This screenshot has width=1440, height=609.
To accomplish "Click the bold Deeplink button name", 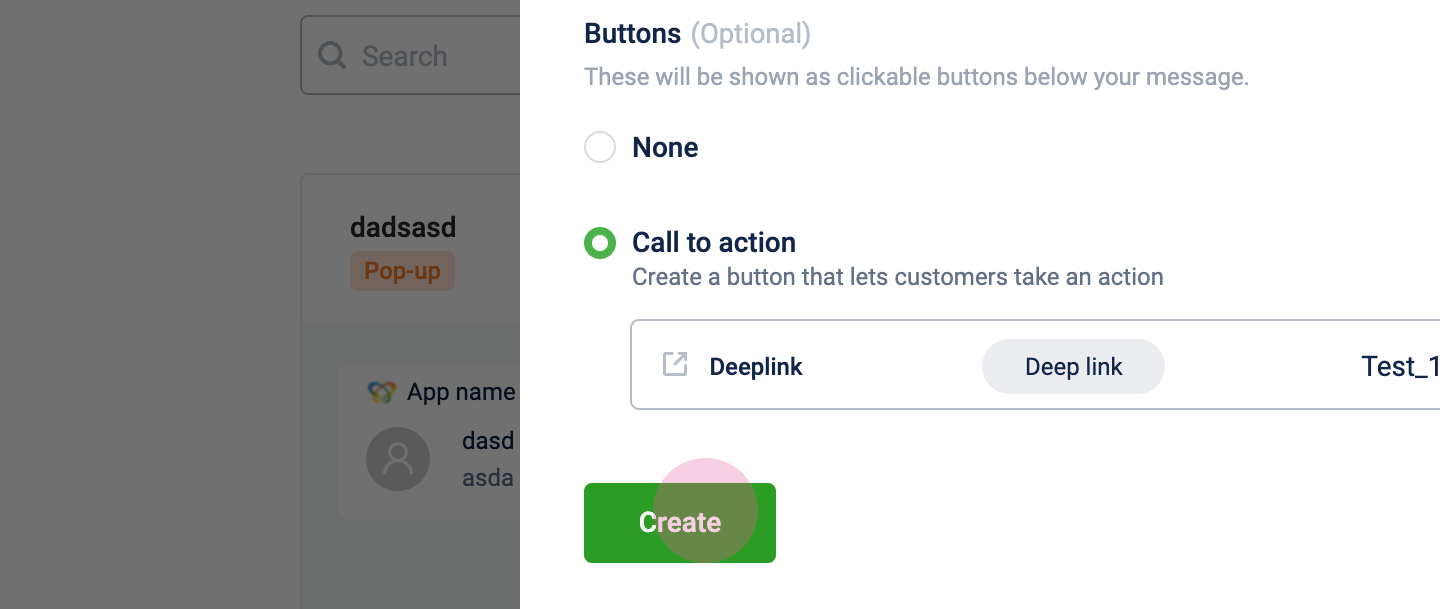I will pos(756,367).
